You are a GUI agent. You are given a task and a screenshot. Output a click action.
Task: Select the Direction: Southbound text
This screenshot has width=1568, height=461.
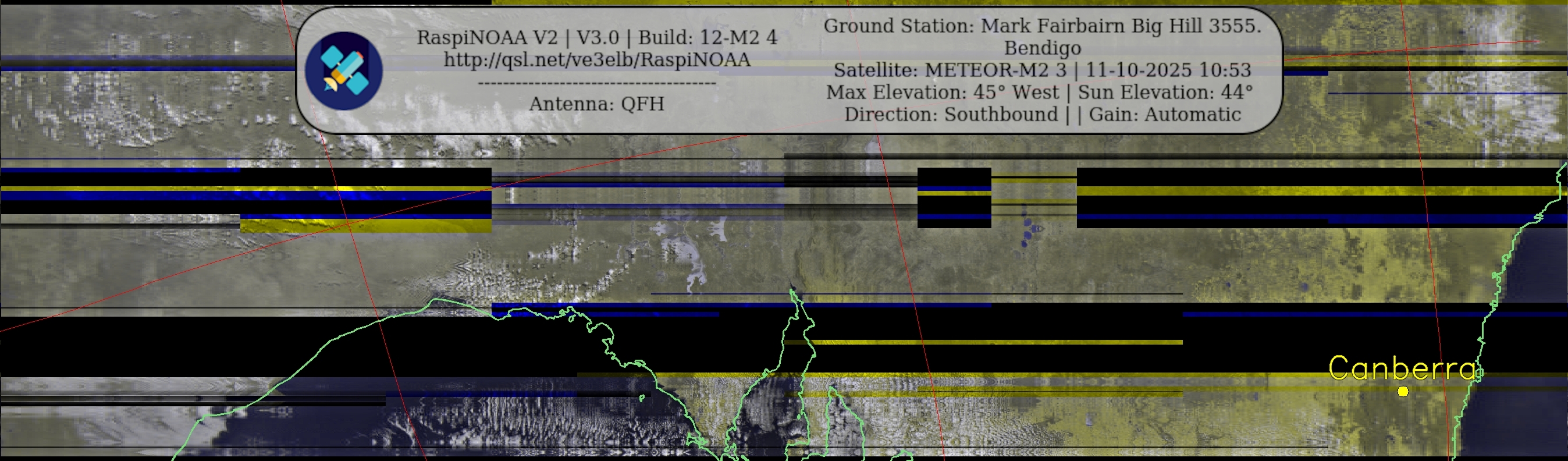click(951, 115)
